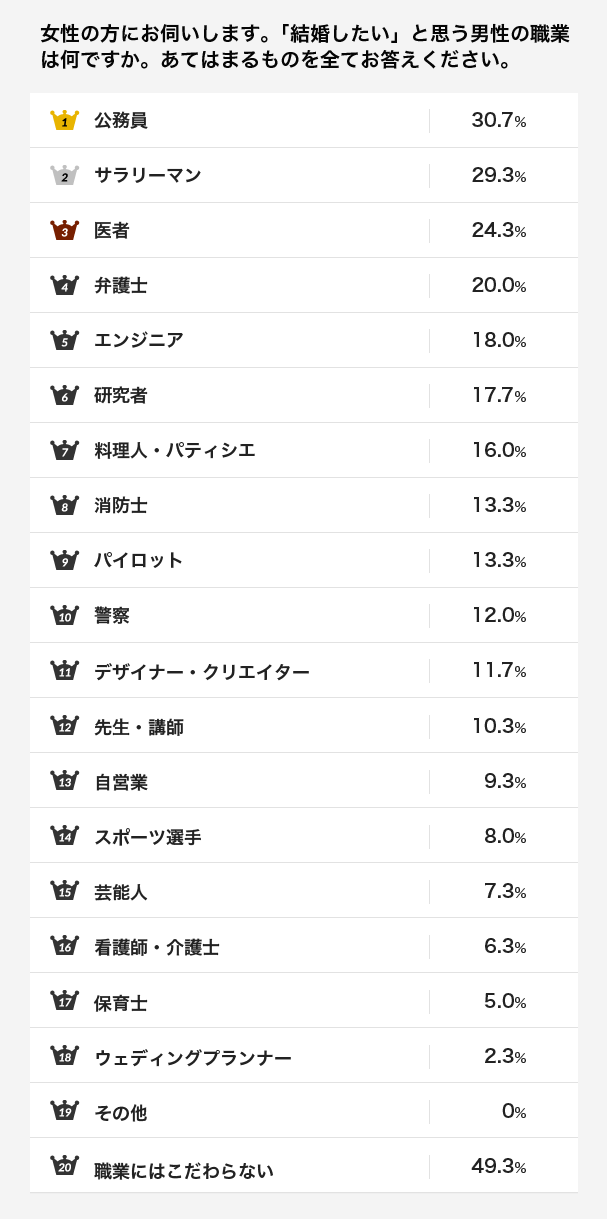
Task: Click the 30.7% value for 公務員
Action: pyautogui.click(x=499, y=121)
